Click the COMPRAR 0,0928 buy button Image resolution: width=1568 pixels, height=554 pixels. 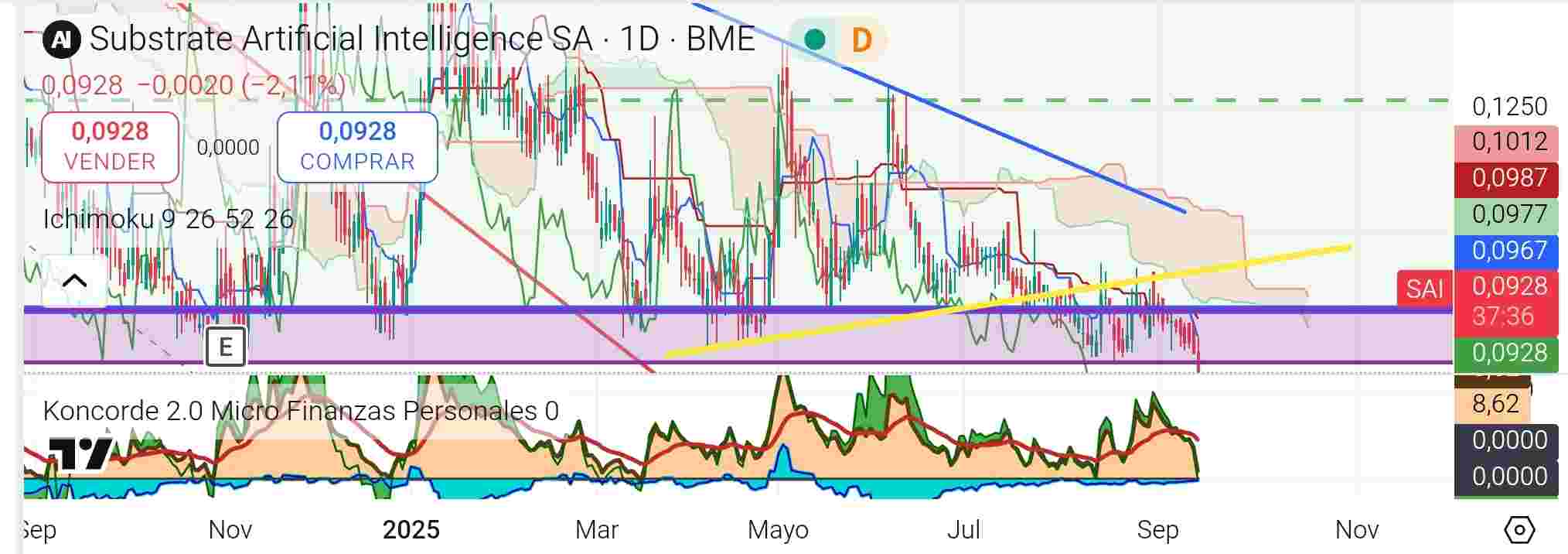357,147
